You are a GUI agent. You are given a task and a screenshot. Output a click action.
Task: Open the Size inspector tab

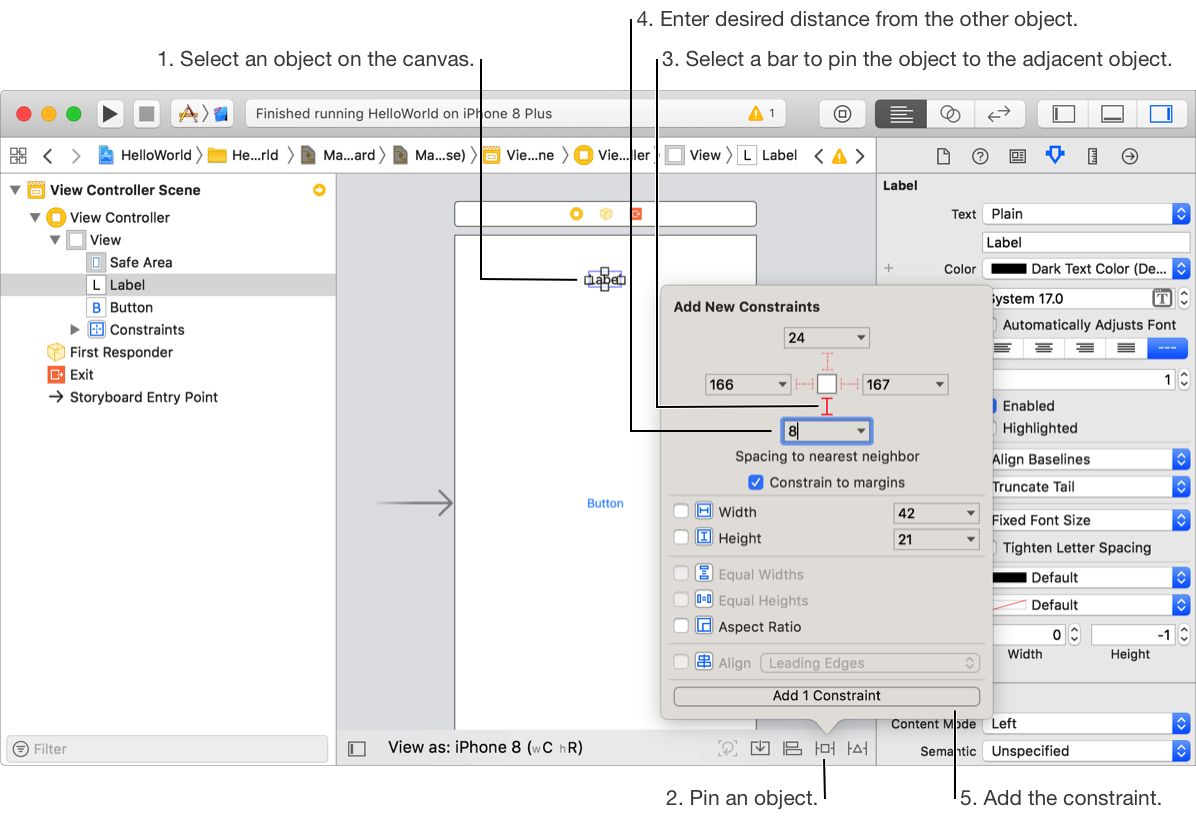click(x=1092, y=156)
